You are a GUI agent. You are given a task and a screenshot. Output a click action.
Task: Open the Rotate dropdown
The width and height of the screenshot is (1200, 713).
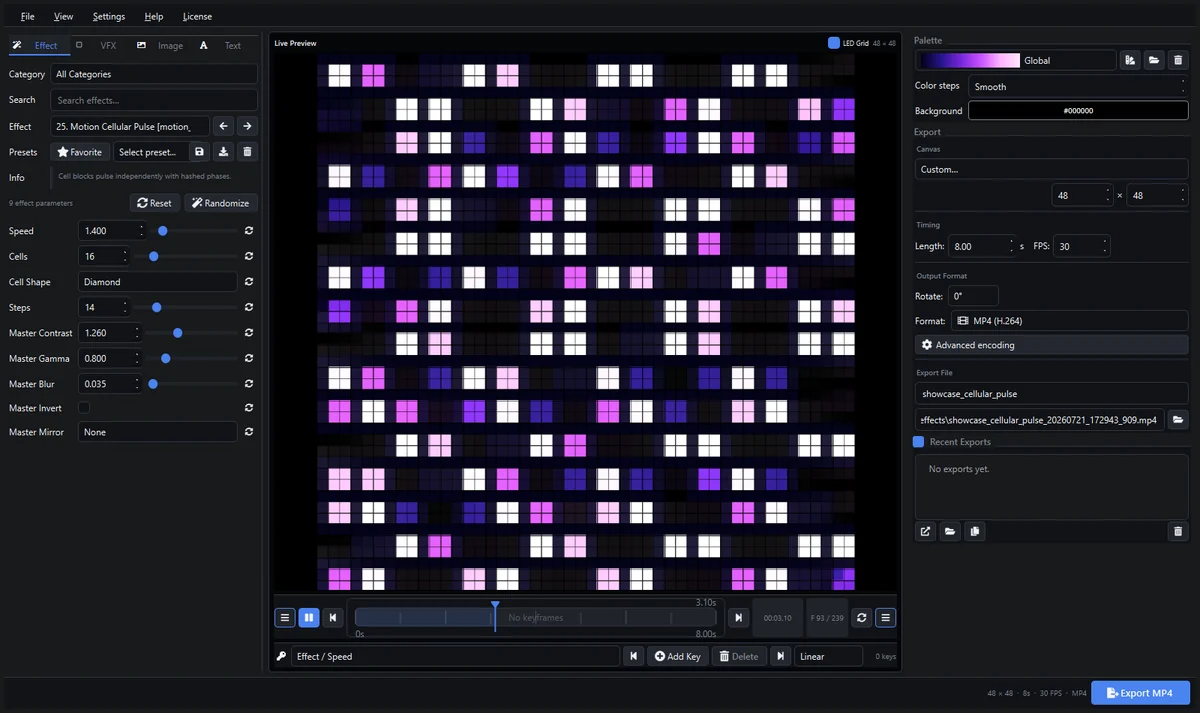tap(973, 296)
